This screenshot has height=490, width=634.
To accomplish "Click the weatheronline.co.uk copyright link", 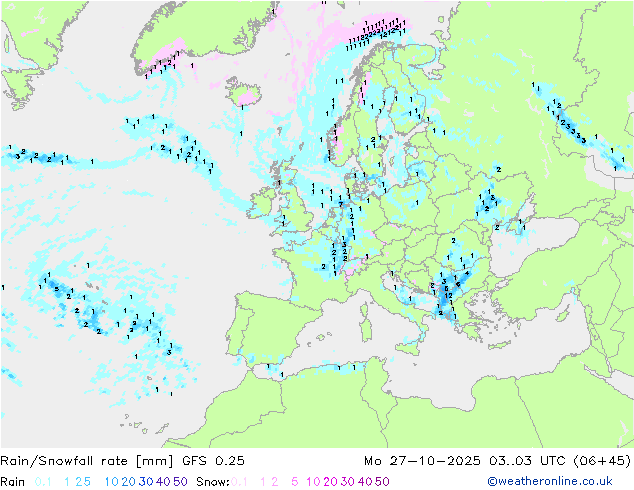I will (549, 481).
